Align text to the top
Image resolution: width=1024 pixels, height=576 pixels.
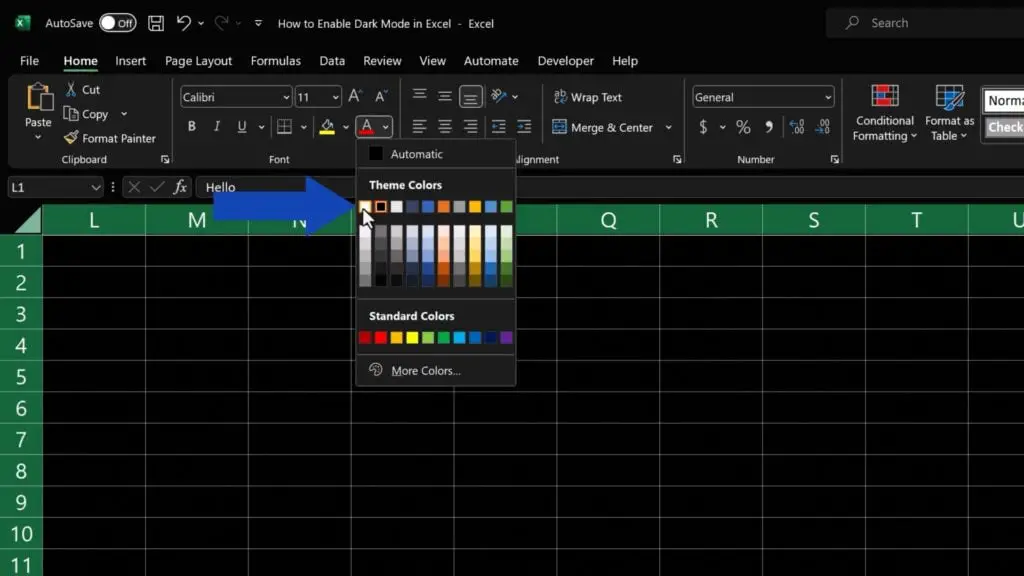click(419, 97)
